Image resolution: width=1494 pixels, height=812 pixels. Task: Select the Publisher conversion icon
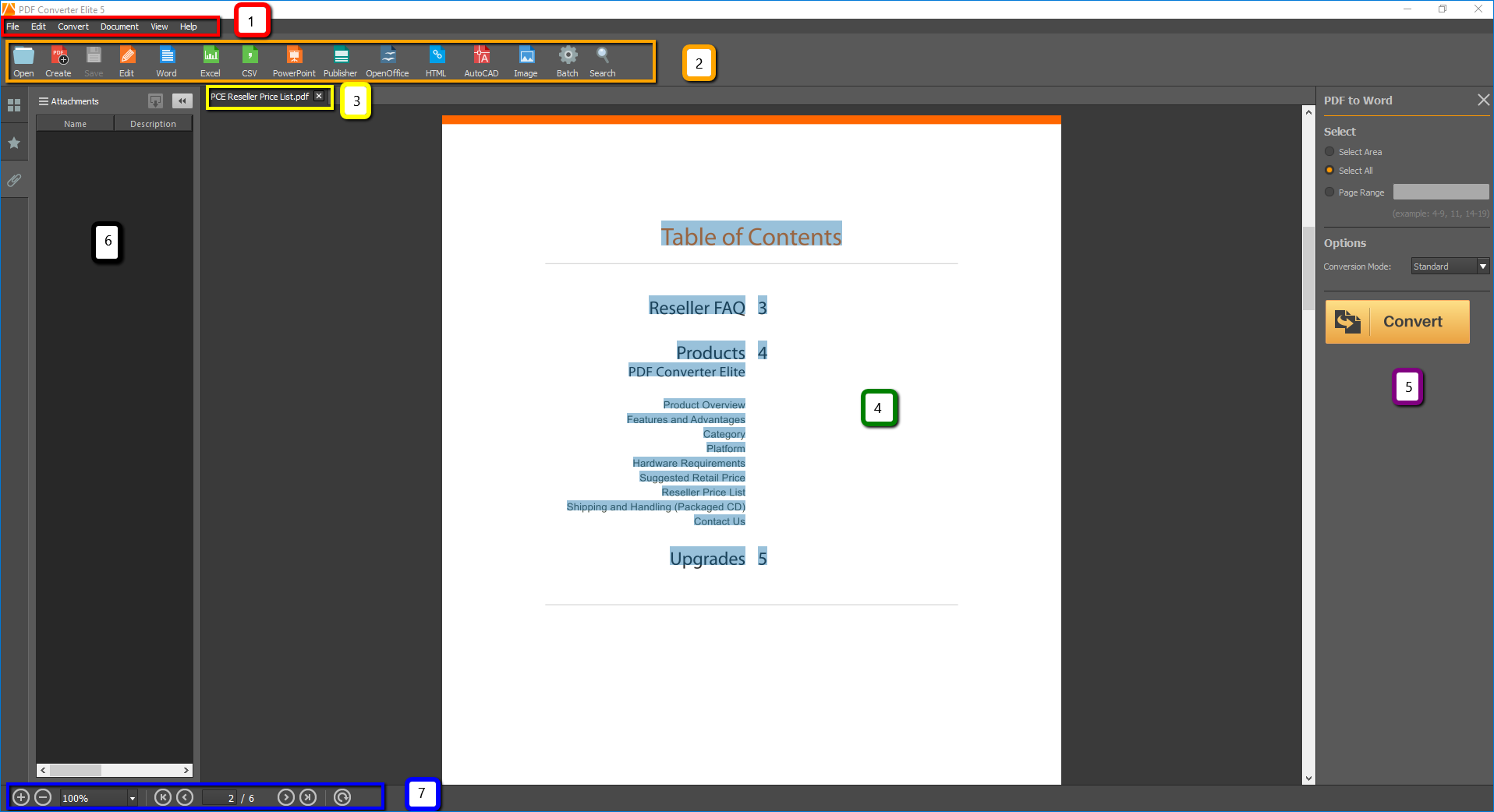point(341,62)
